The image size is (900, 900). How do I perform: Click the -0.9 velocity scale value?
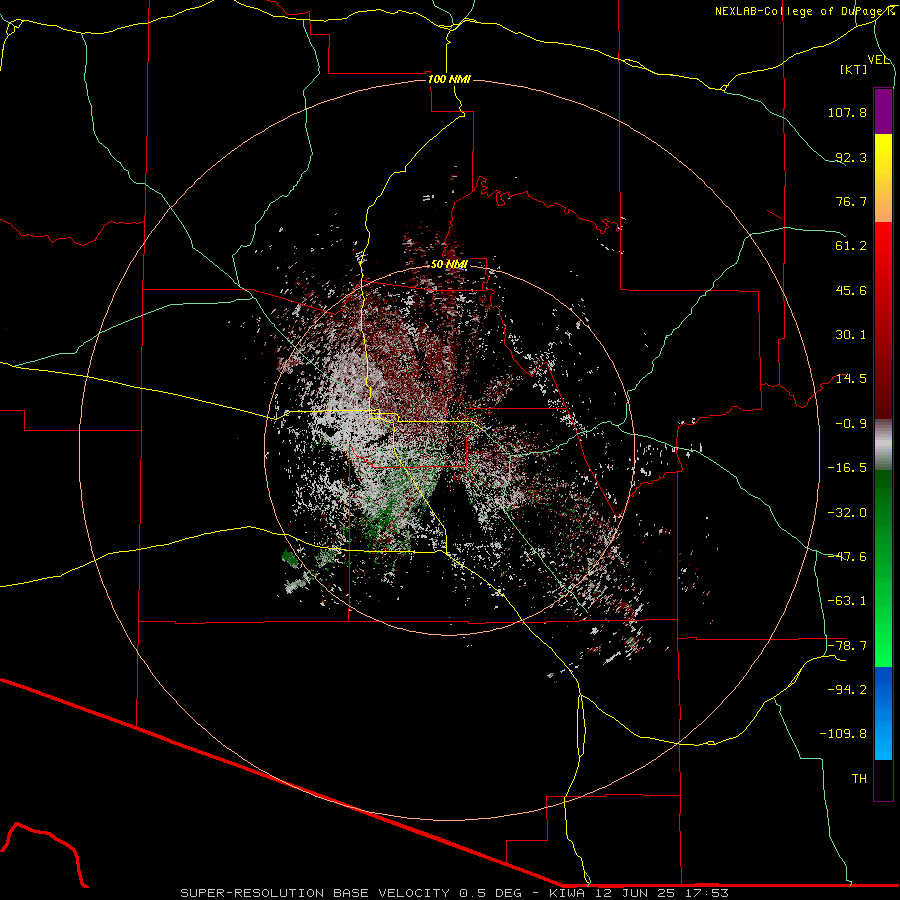pos(851,424)
